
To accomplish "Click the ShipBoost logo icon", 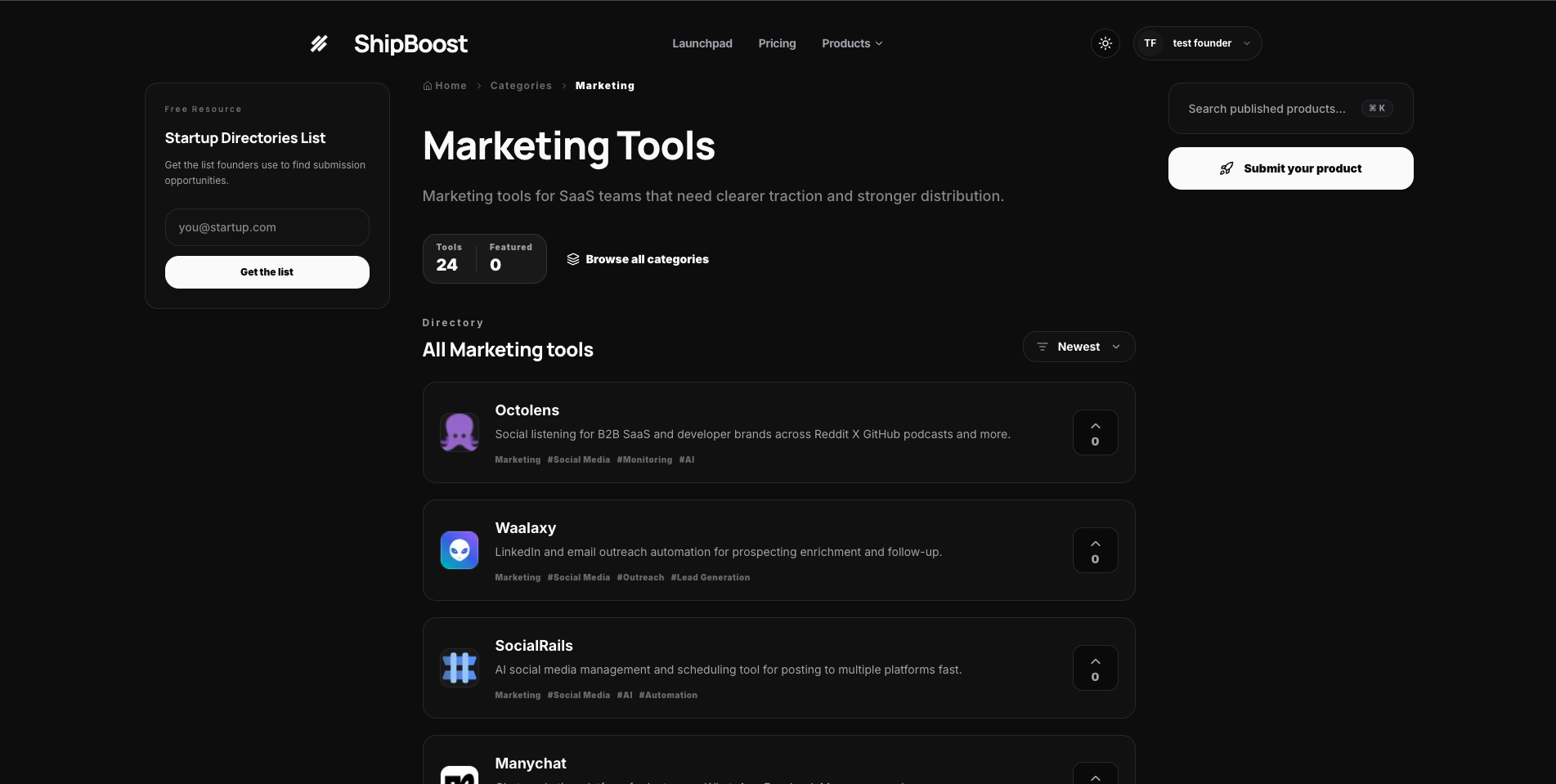I will coord(319,43).
